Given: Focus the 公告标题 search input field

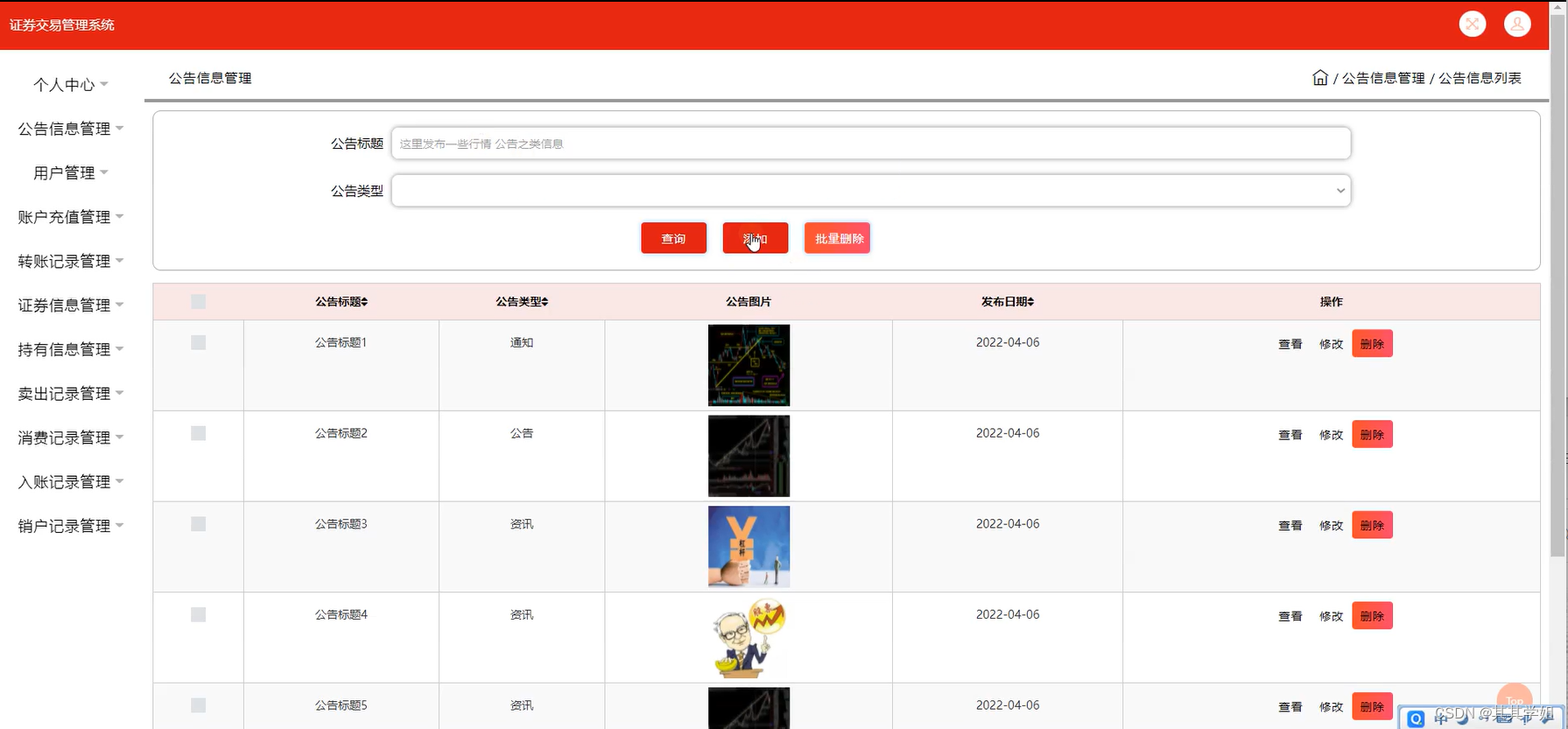Looking at the screenshot, I should pos(871,144).
